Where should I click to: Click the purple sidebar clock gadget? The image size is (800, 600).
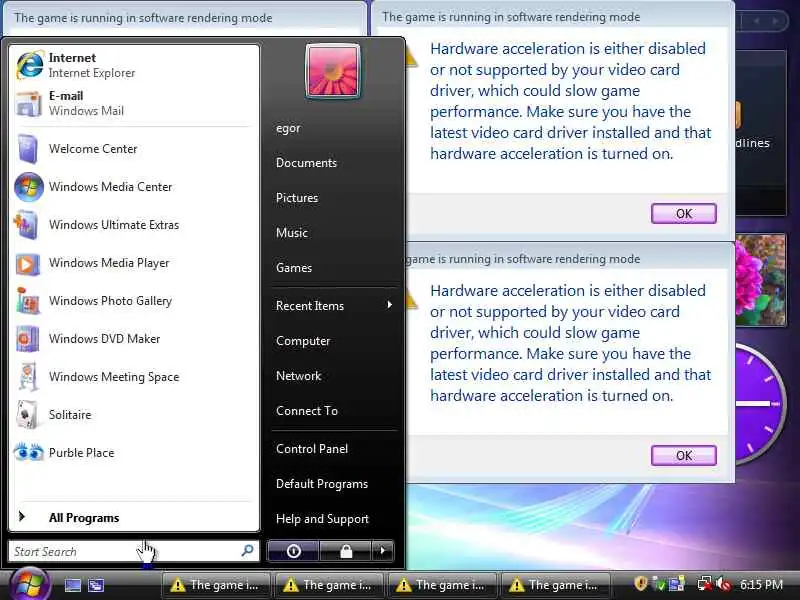pyautogui.click(x=759, y=403)
